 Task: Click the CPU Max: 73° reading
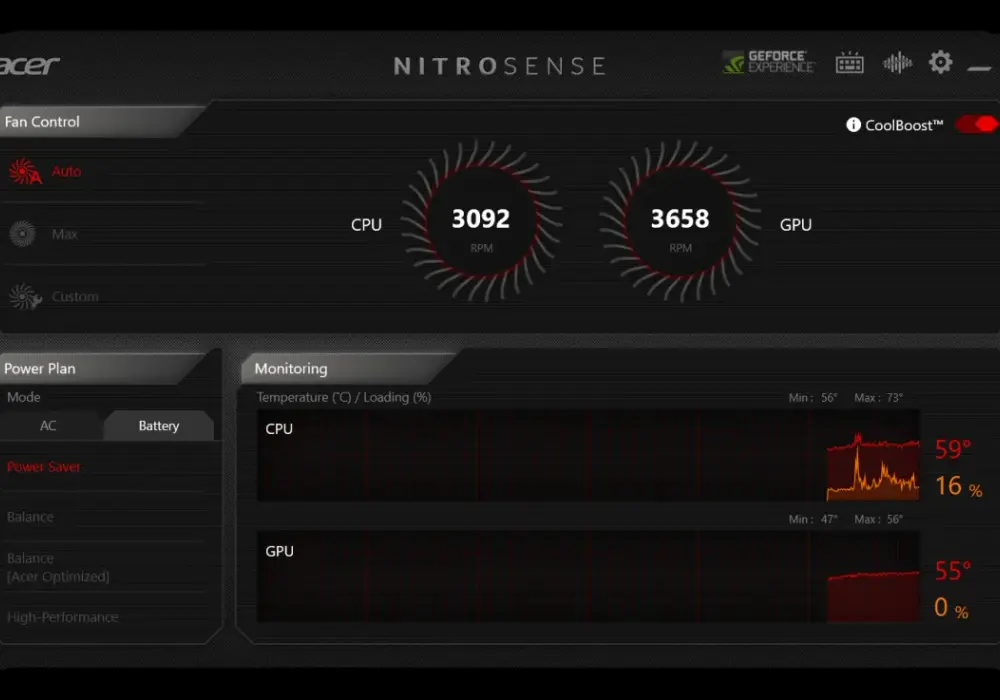(878, 398)
